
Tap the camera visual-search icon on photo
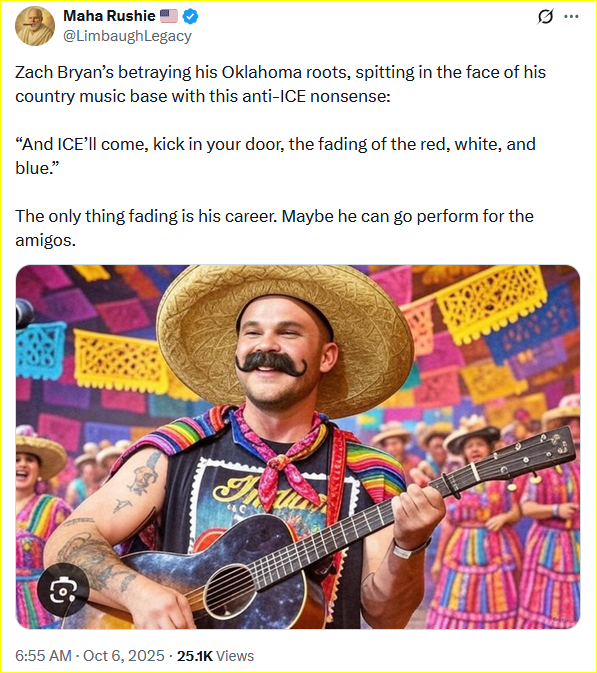pos(63,591)
